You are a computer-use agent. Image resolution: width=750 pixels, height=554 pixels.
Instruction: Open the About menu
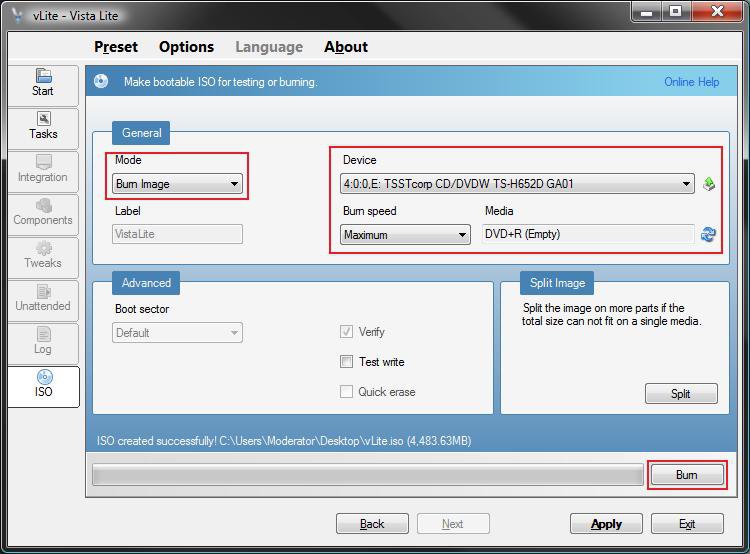coord(346,46)
